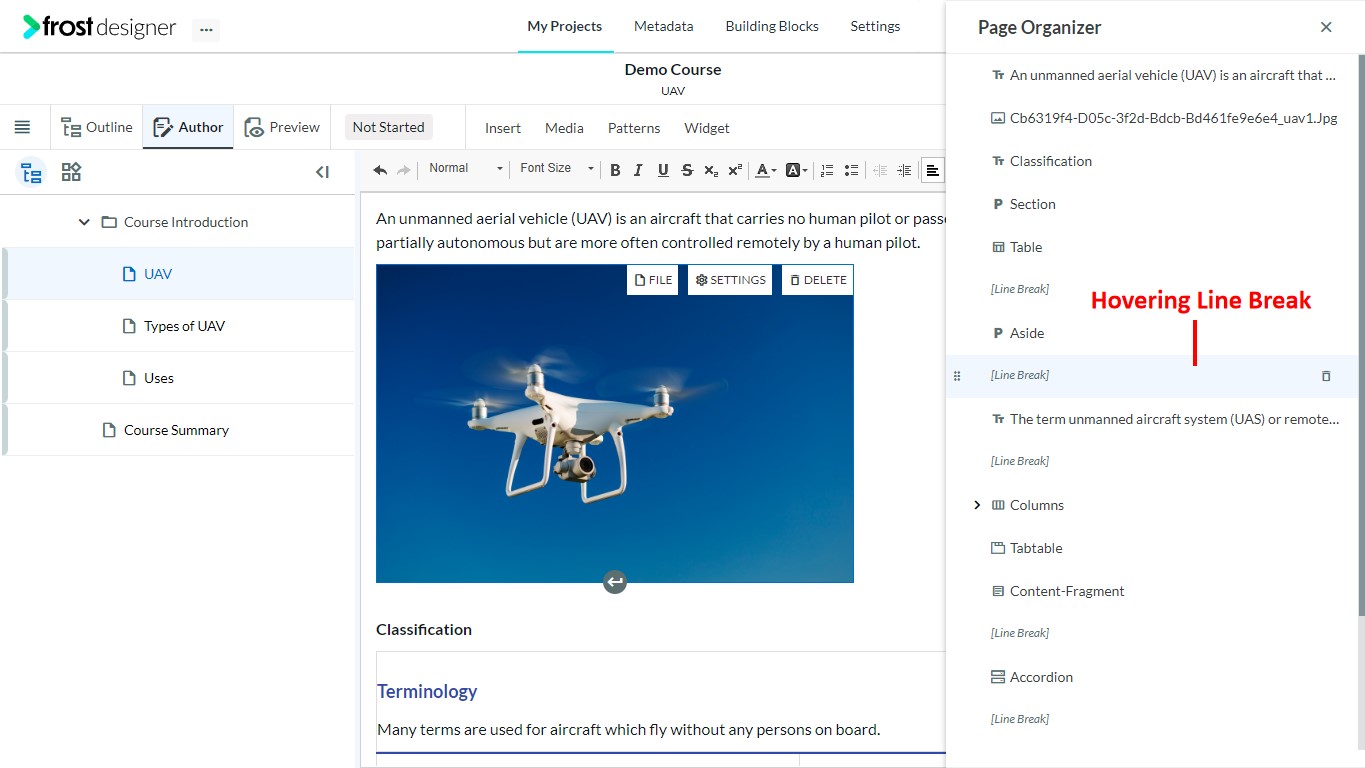Screen dimensions: 1365x768
Task: Apply bold formatting
Action: click(615, 170)
